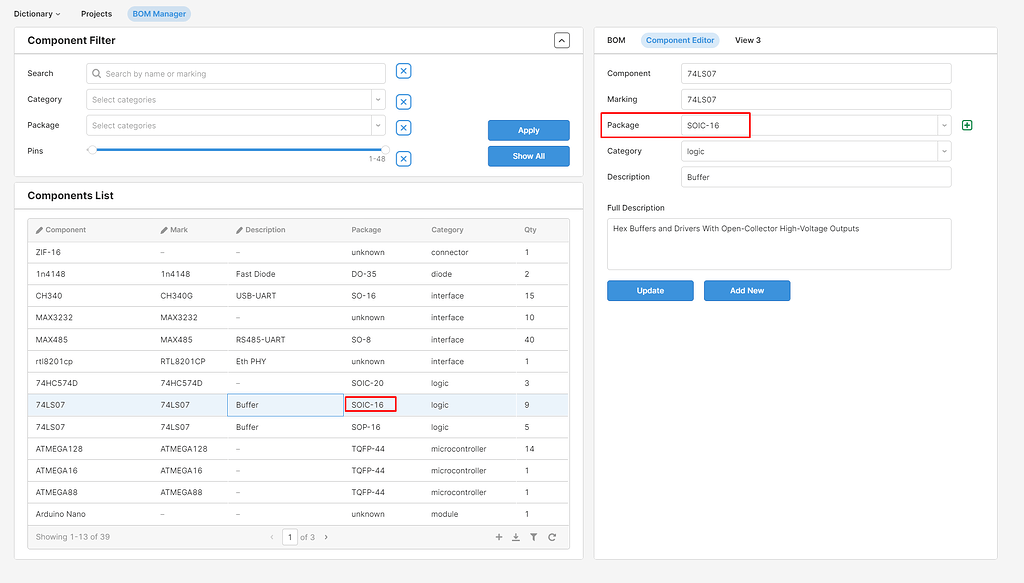Click the add component plus icon below the table

pos(499,537)
